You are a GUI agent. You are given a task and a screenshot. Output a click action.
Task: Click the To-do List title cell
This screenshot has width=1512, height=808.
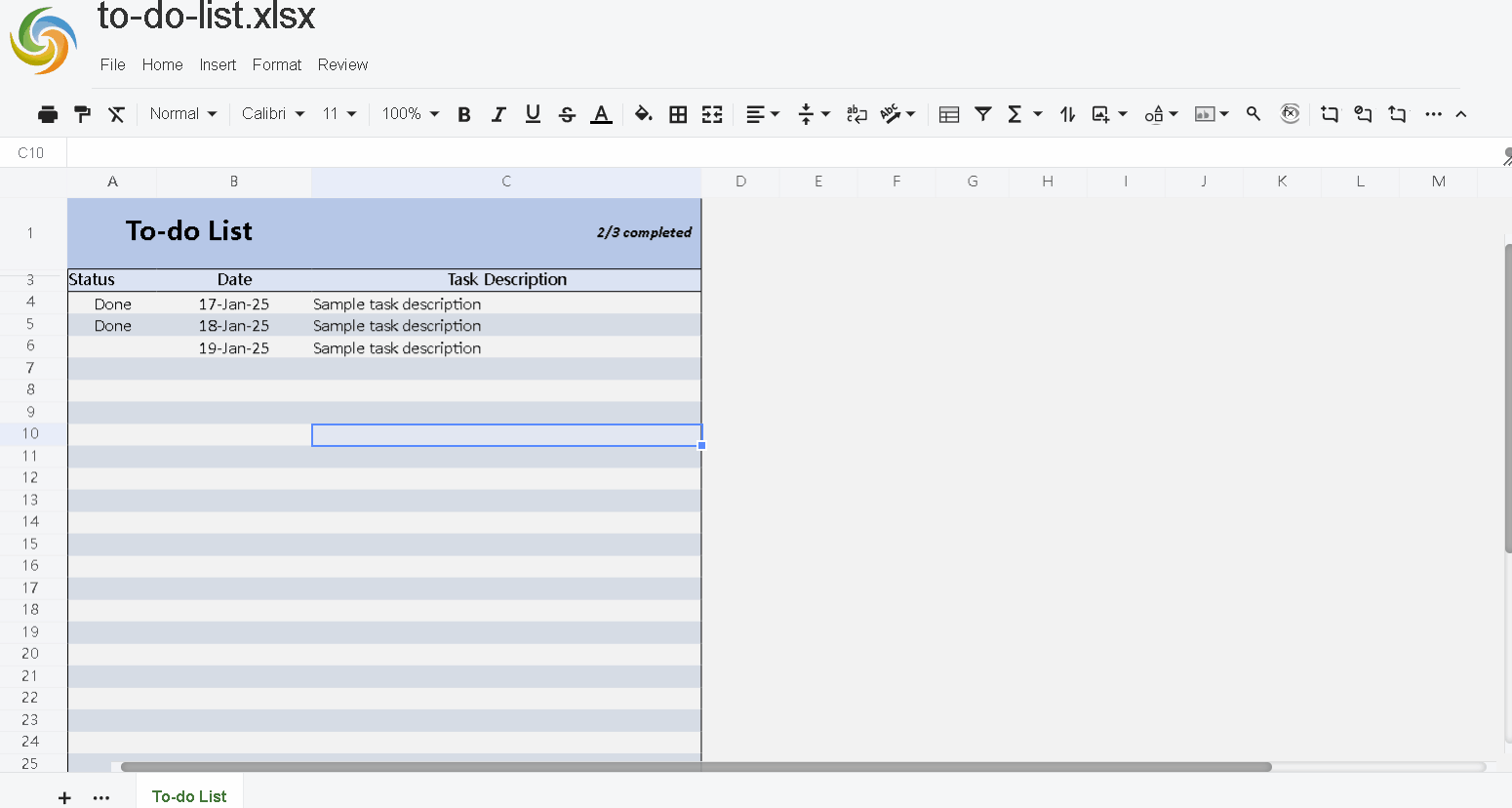tap(189, 231)
